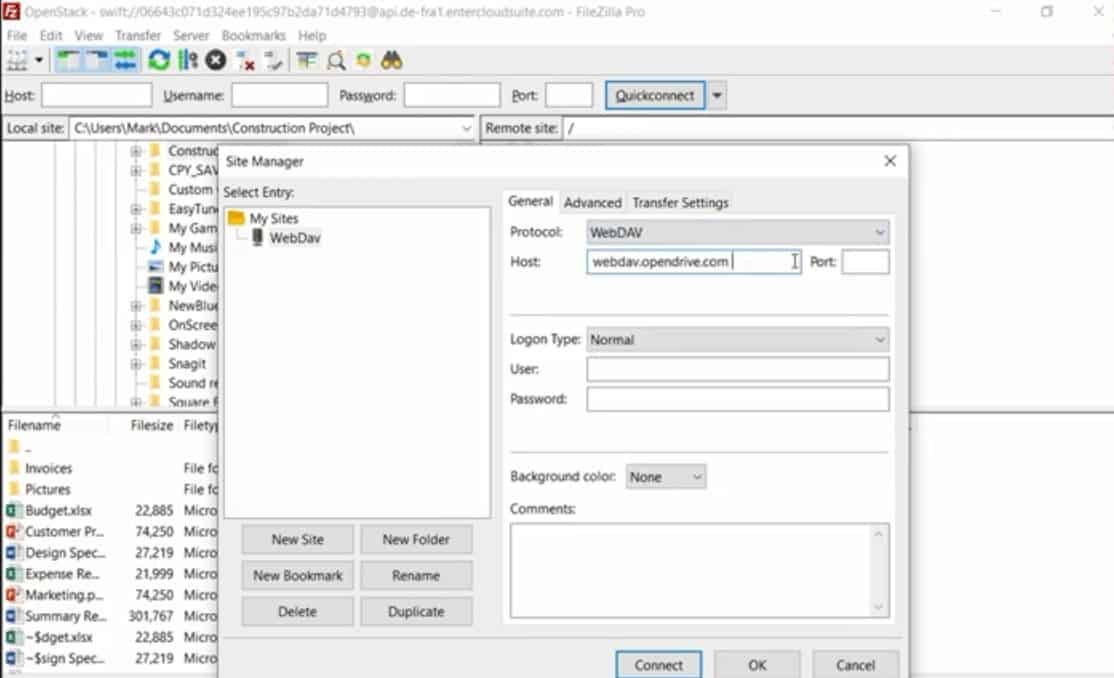
Task: Switch to the Advanced tab
Action: tap(593, 203)
